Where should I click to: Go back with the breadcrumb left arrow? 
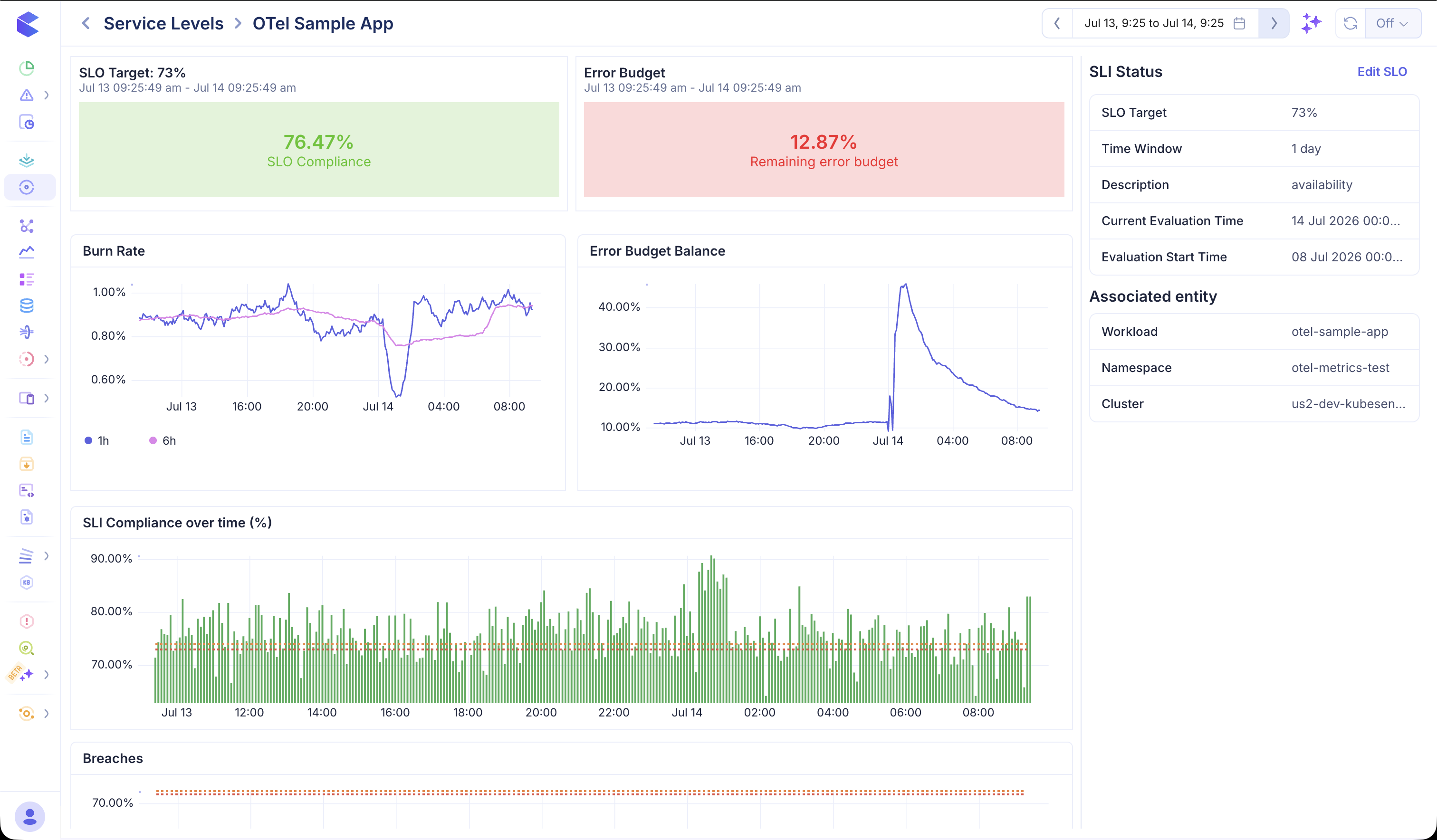[86, 23]
